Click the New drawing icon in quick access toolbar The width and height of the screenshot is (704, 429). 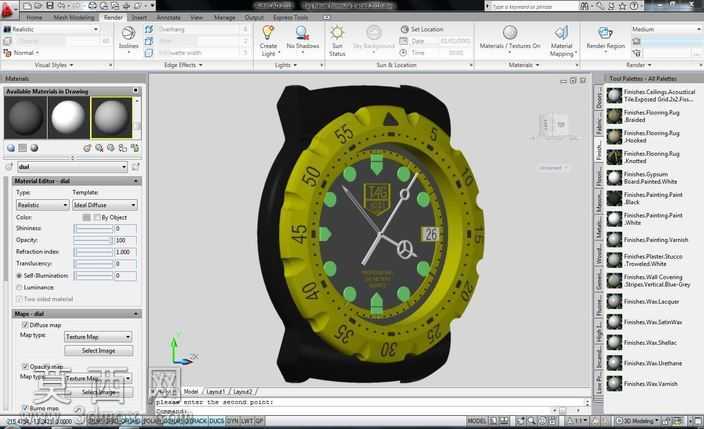click(27, 5)
